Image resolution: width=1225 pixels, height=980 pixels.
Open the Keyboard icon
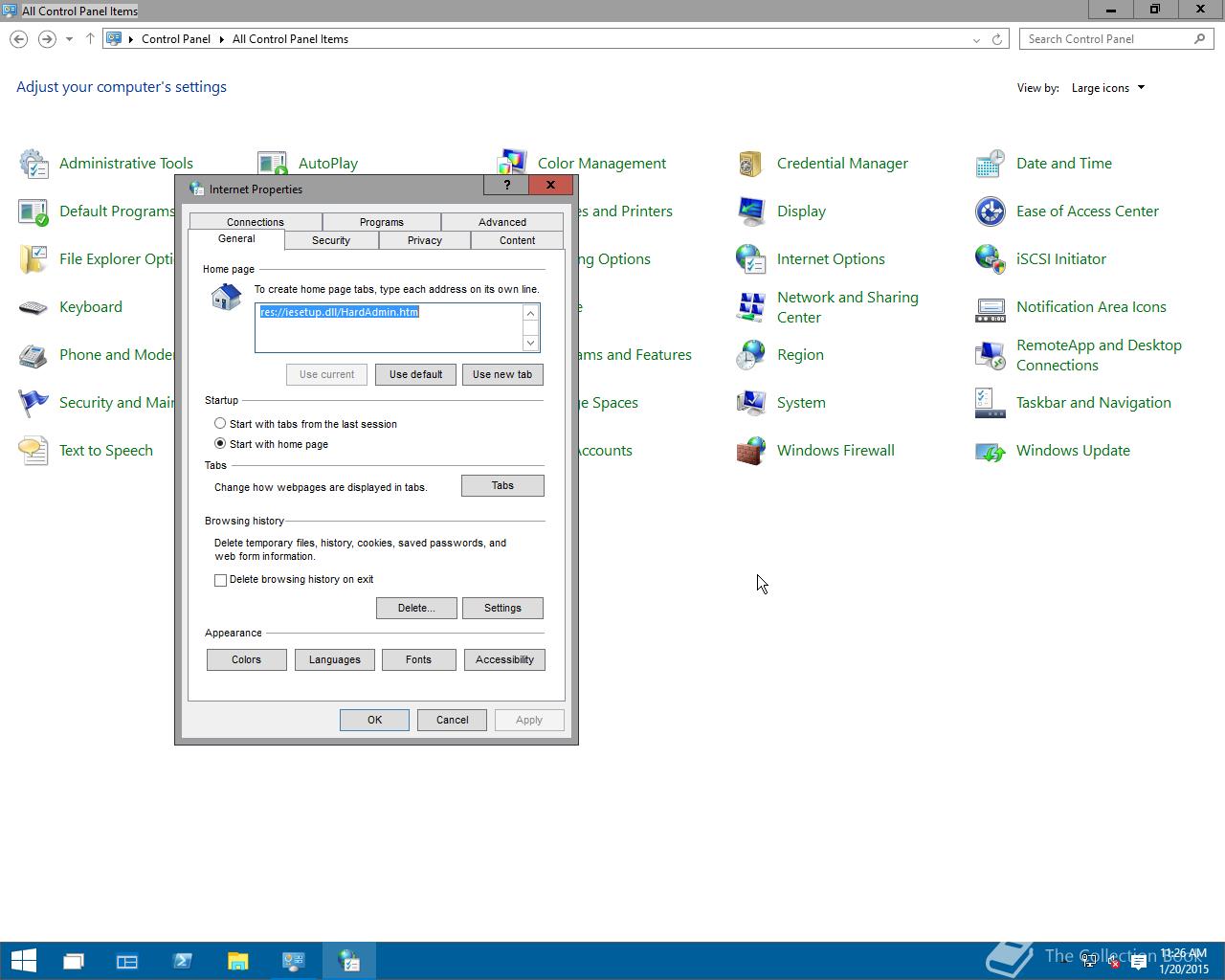pos(33,307)
